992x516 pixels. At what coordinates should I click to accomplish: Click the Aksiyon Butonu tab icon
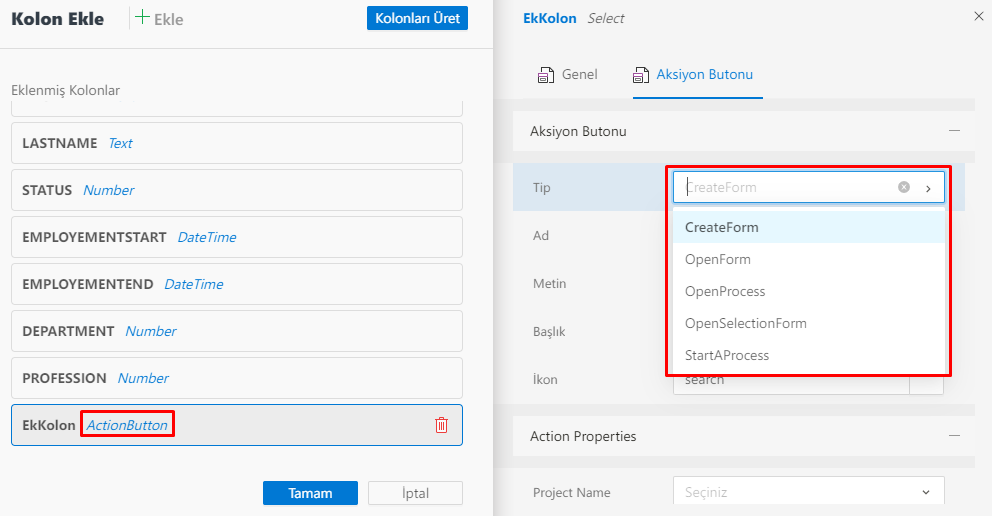(x=641, y=75)
